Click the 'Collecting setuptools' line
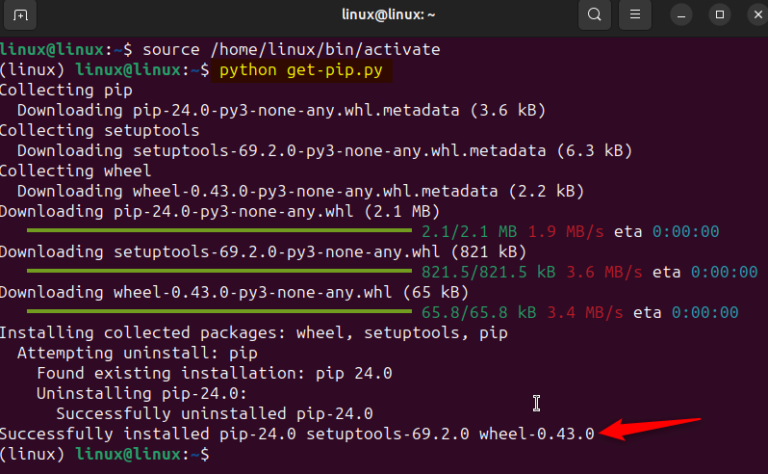The image size is (768, 474). (x=99, y=130)
